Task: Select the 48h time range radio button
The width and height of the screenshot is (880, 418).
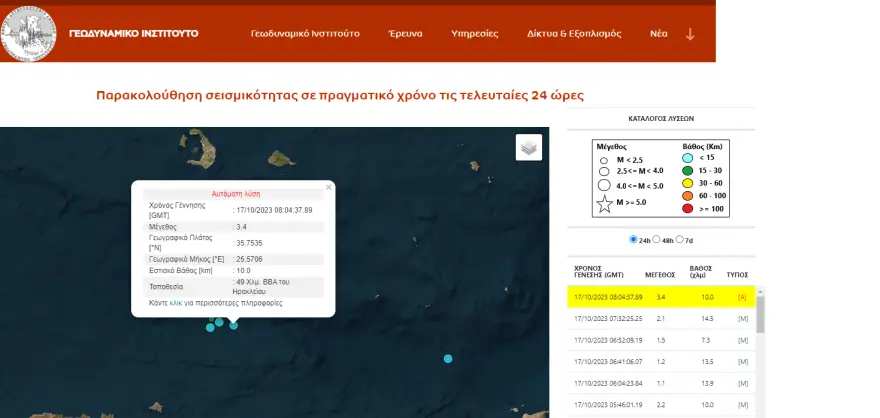Action: tap(657, 240)
